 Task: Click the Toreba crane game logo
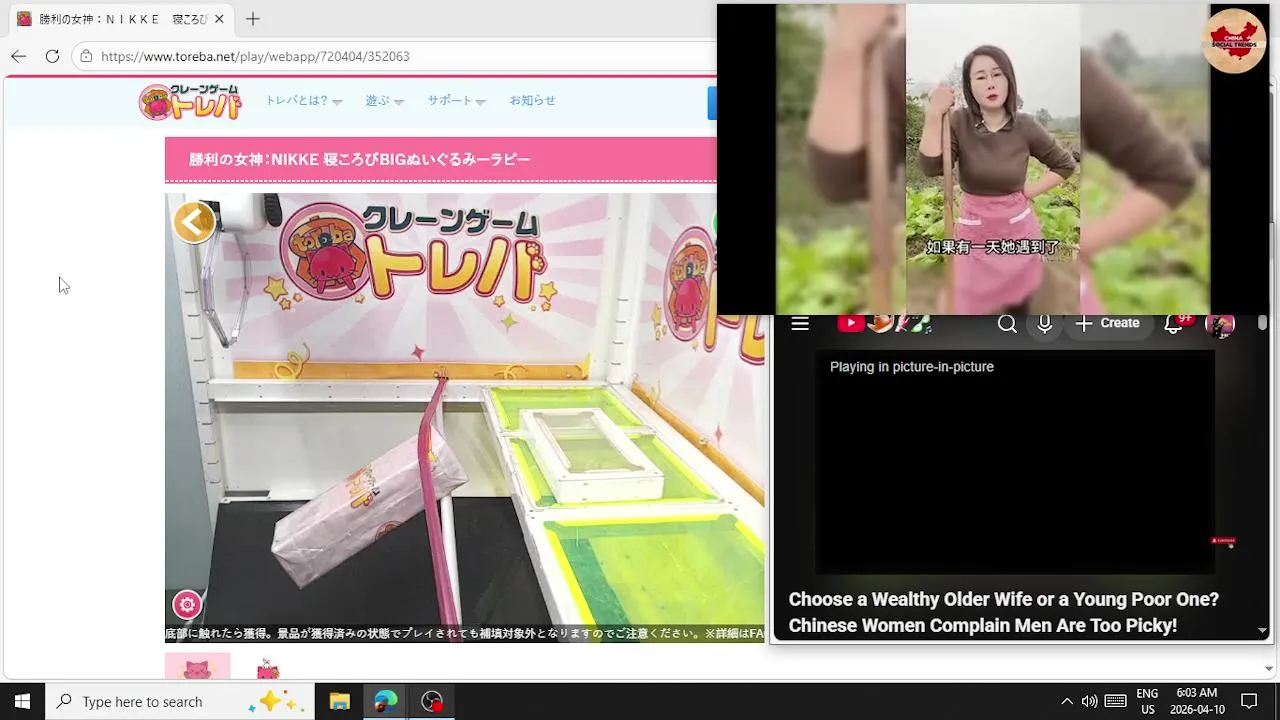pyautogui.click(x=190, y=101)
